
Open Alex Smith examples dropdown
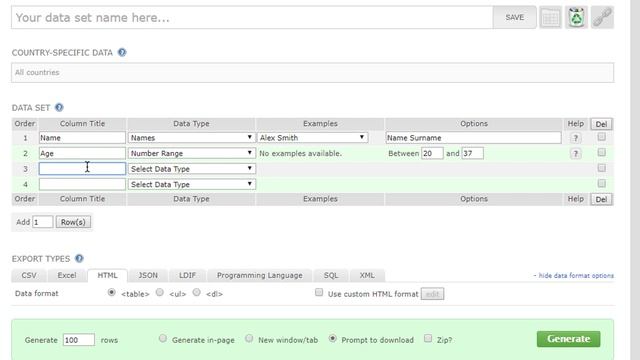tap(312, 138)
